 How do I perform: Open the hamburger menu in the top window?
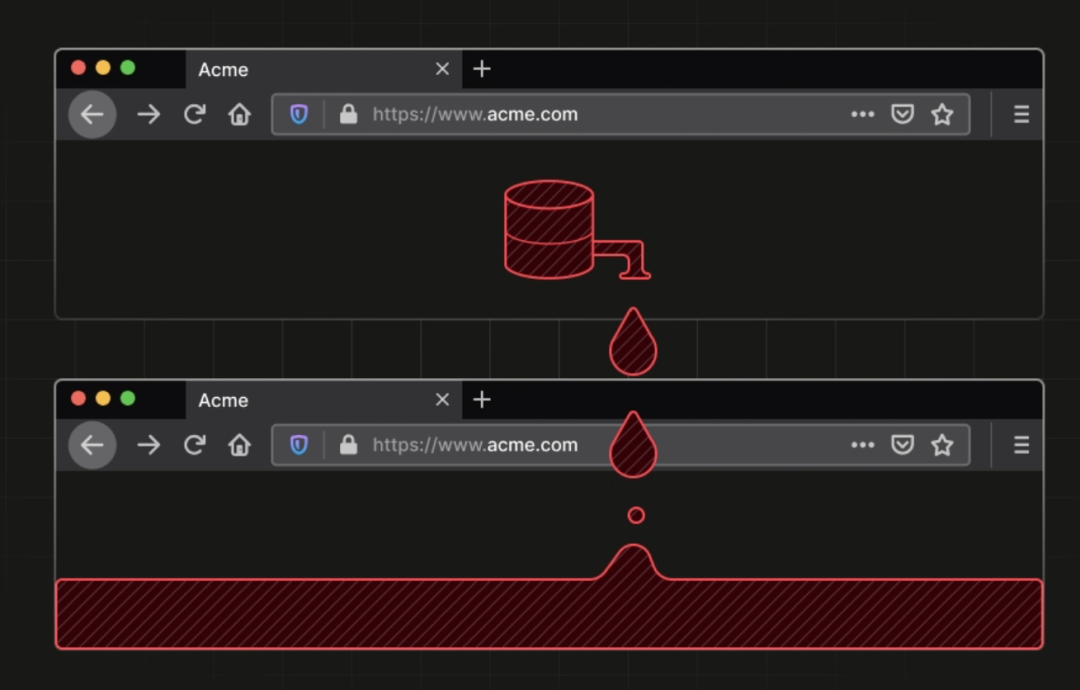click(x=1021, y=114)
